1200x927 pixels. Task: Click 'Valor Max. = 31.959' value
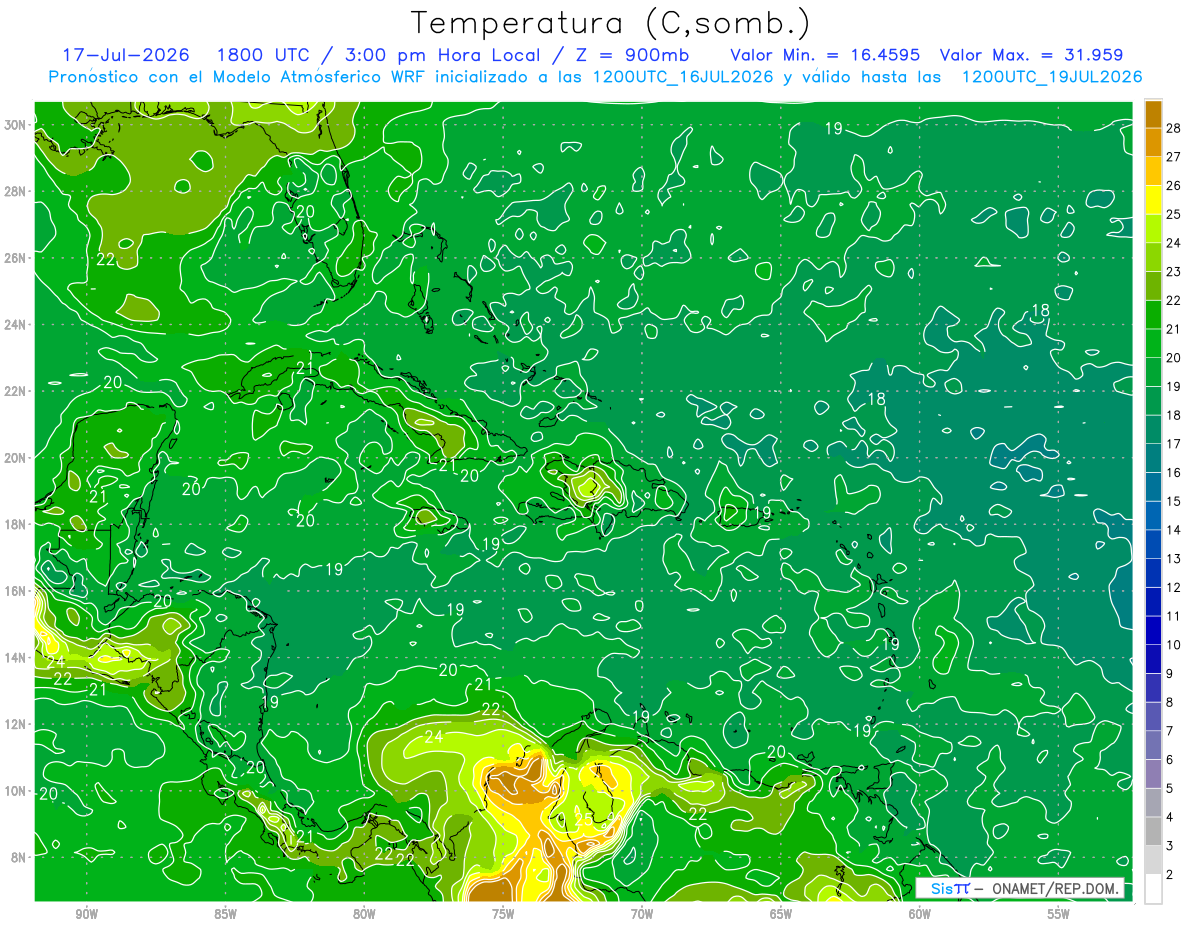click(1031, 55)
